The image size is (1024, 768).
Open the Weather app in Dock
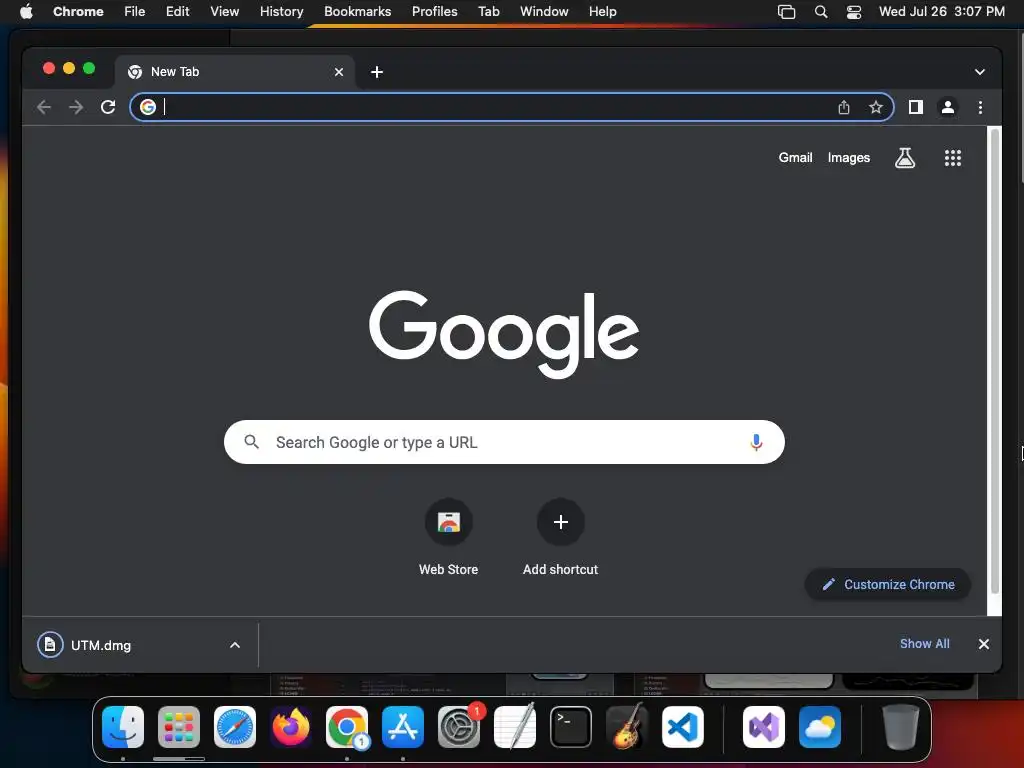click(820, 727)
